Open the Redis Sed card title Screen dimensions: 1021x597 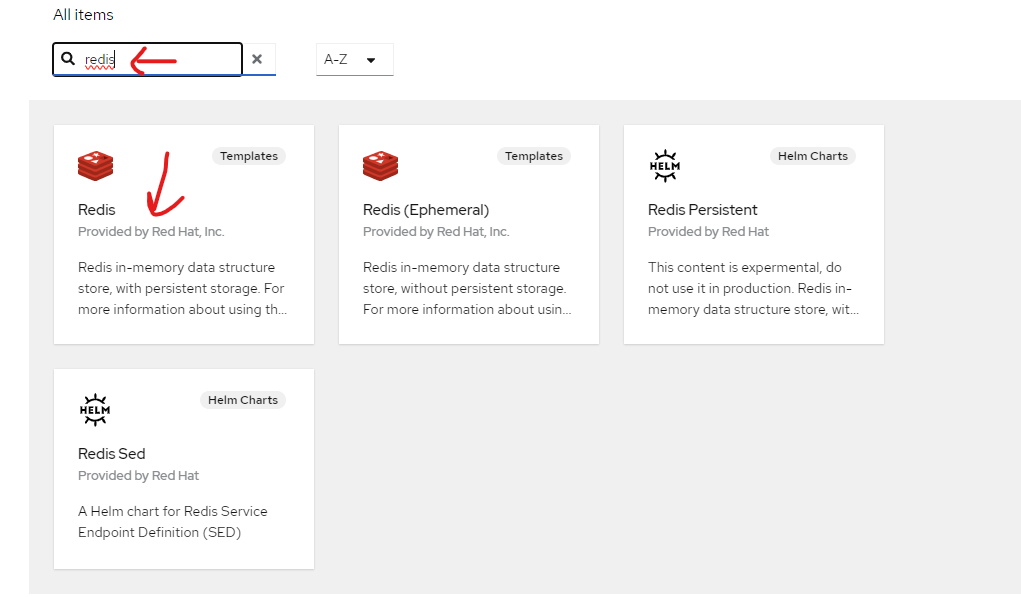click(111, 454)
